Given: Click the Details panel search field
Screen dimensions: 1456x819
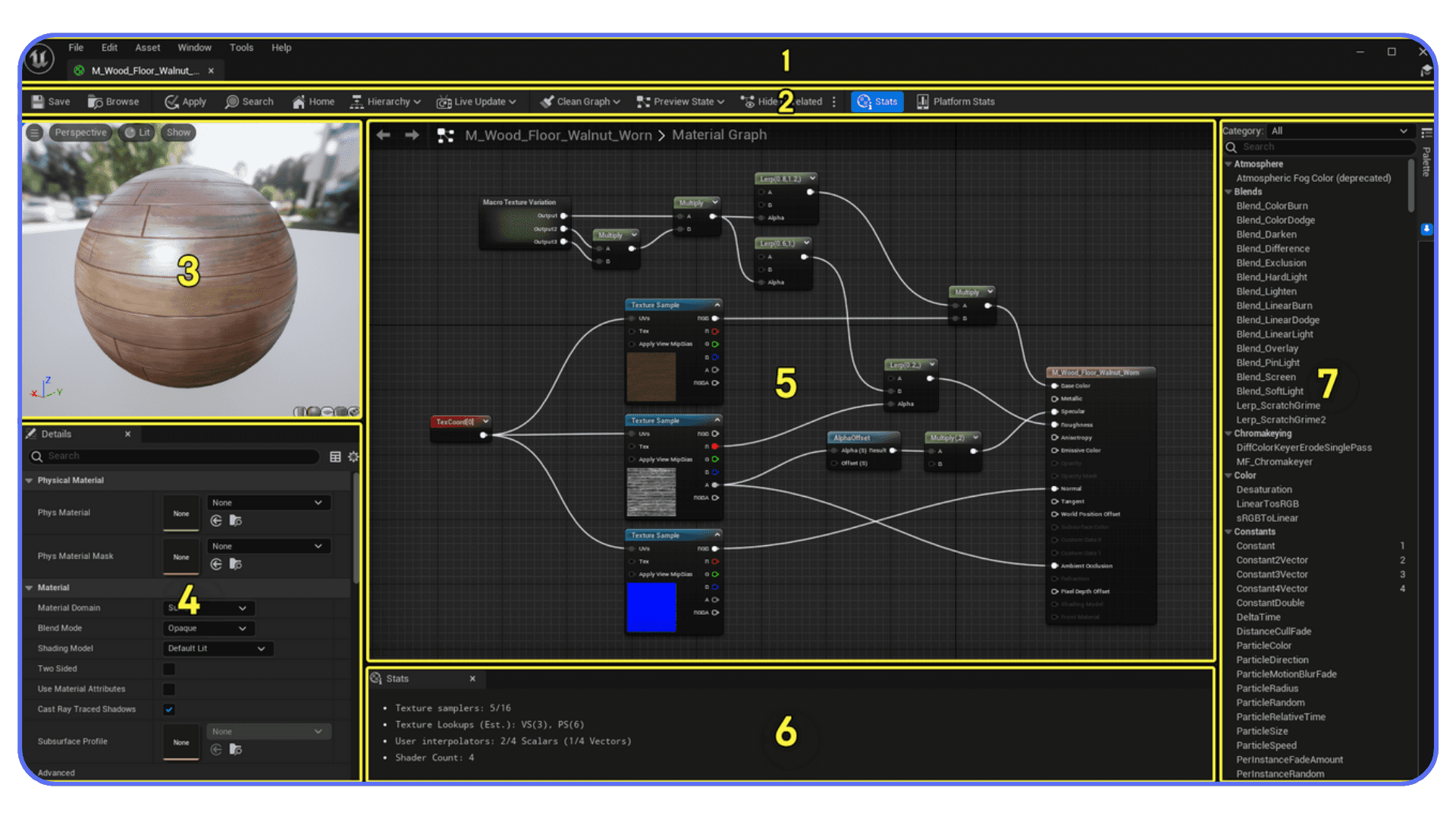Looking at the screenshot, I should pyautogui.click(x=174, y=457).
